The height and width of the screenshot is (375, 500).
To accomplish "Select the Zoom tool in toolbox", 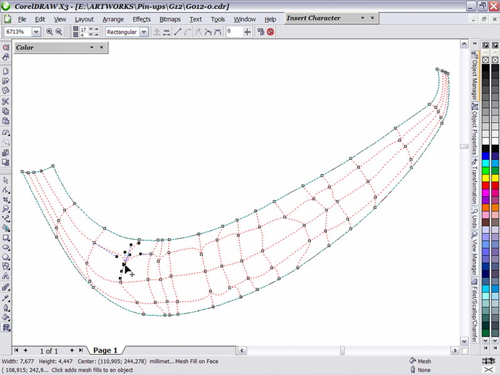I will point(6,209).
